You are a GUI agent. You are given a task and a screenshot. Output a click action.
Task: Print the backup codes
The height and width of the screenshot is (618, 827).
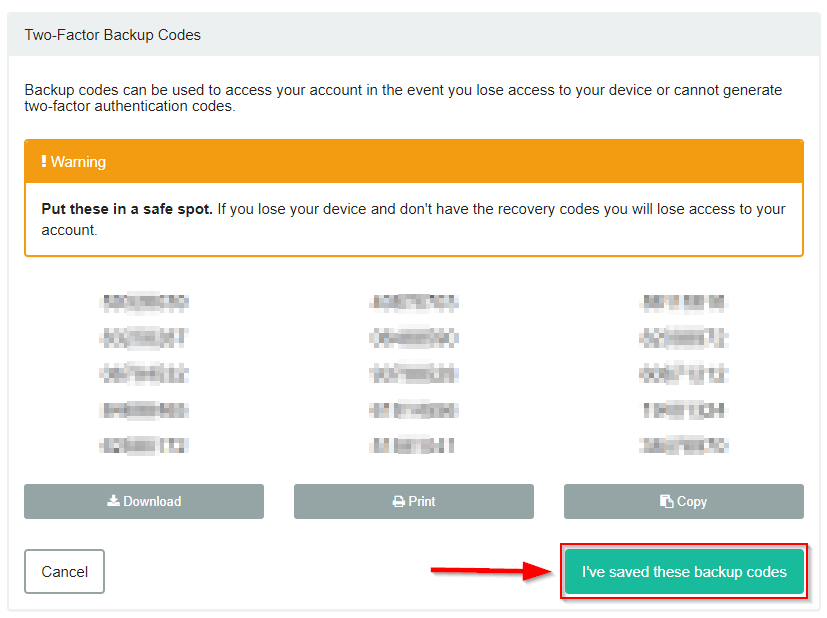[x=414, y=501]
